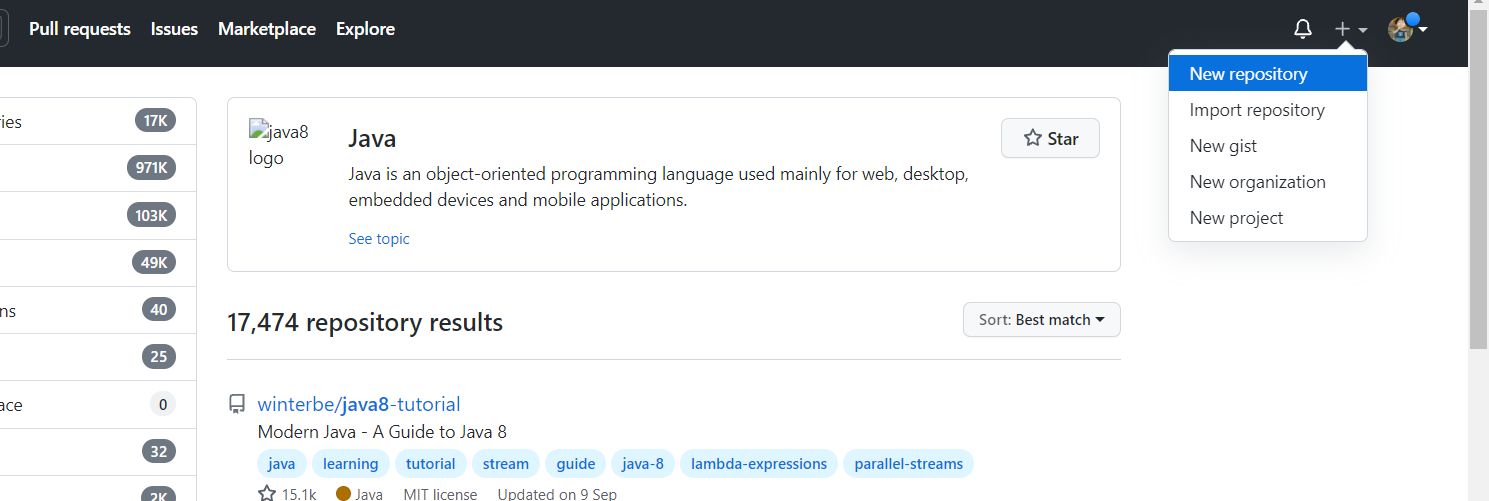Expand the caret next to user avatar
1489x501 pixels.
click(1423, 30)
